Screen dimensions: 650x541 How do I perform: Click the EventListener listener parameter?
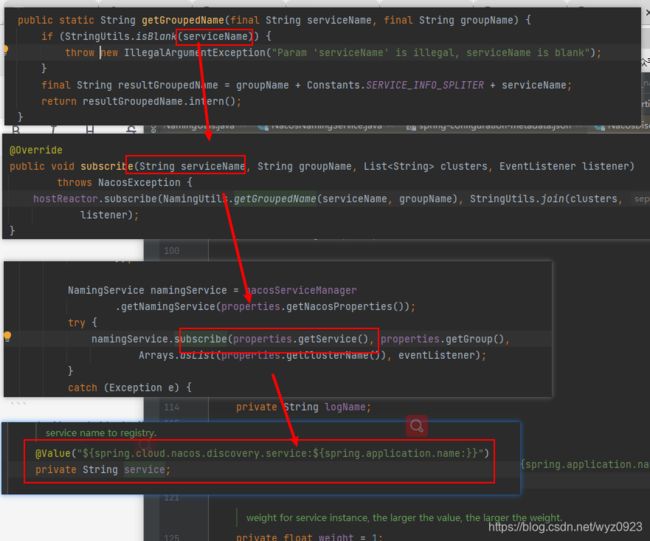566,167
